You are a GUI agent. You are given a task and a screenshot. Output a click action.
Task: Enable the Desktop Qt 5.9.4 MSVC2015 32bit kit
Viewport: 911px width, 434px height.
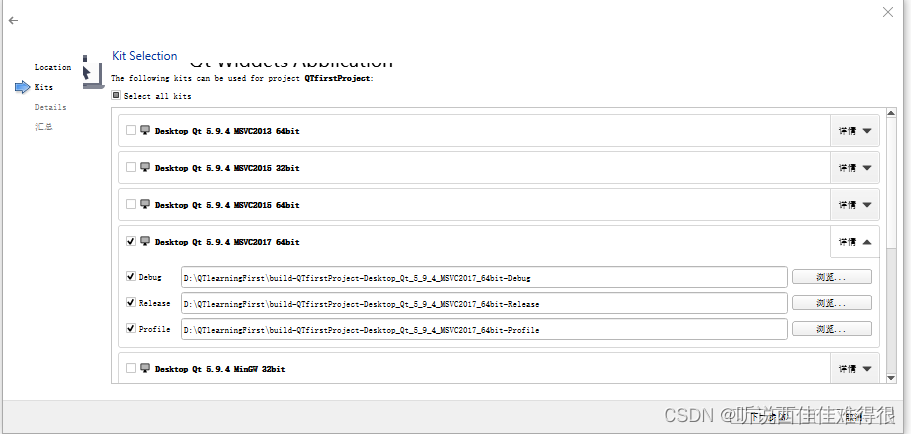[131, 167]
